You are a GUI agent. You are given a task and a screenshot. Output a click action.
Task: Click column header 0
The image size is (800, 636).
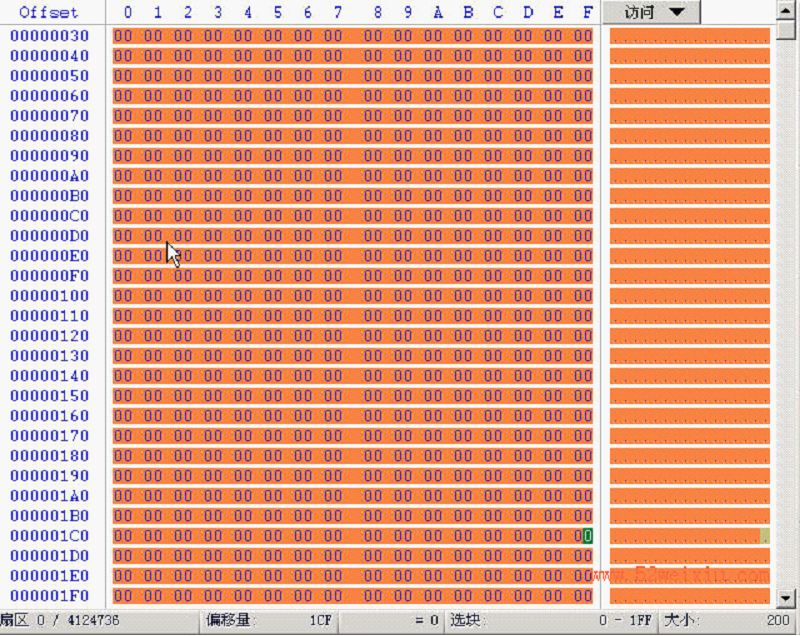coord(128,12)
